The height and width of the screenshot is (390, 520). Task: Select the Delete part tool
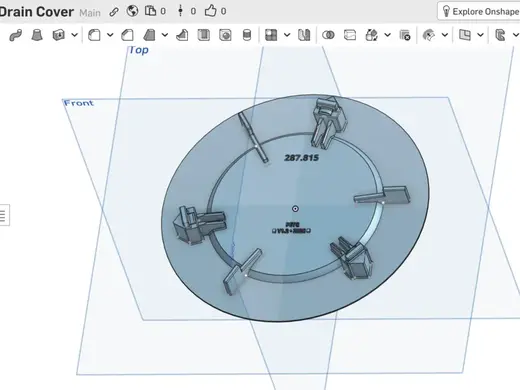point(405,35)
